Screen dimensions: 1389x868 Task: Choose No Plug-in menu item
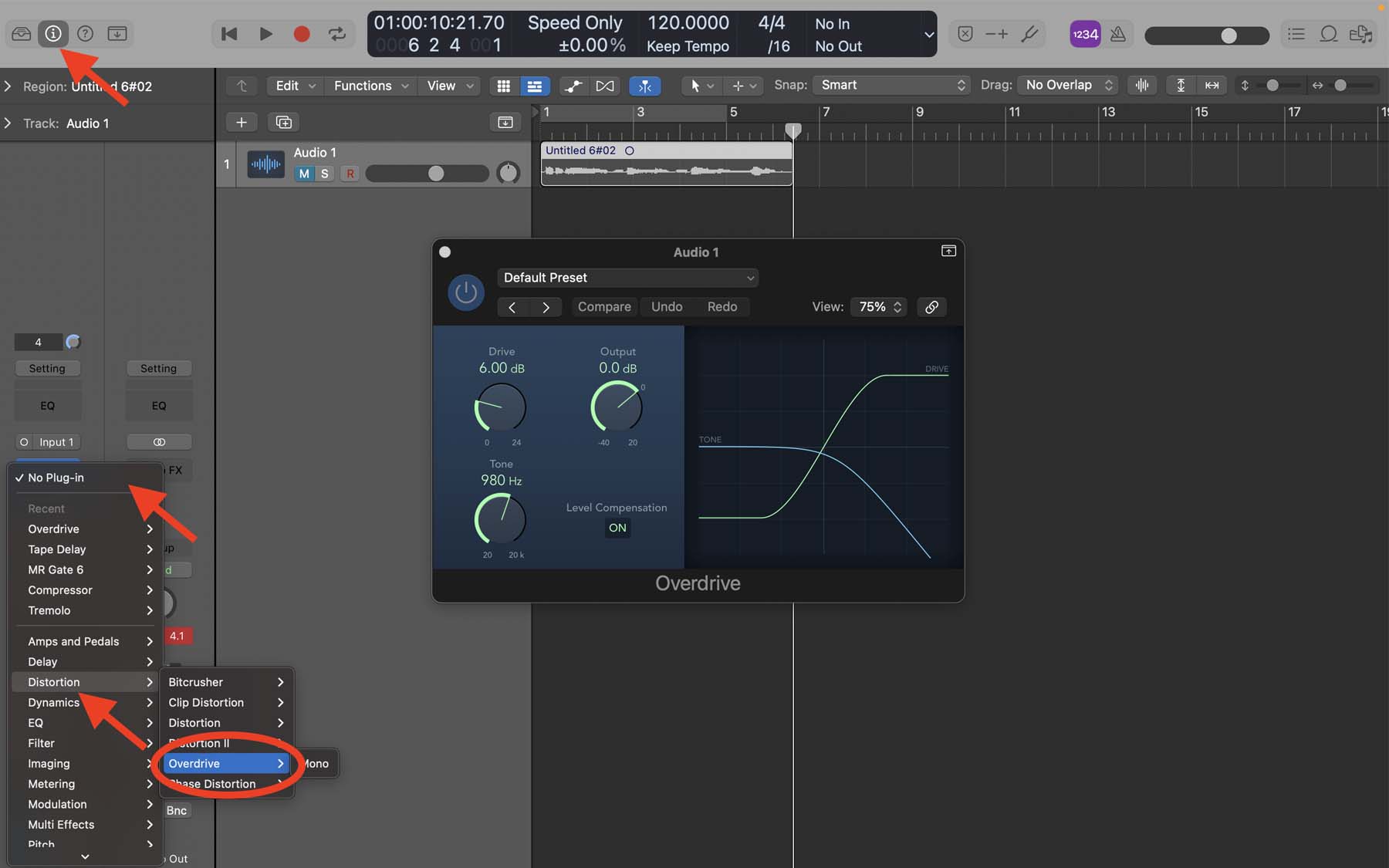click(x=86, y=478)
